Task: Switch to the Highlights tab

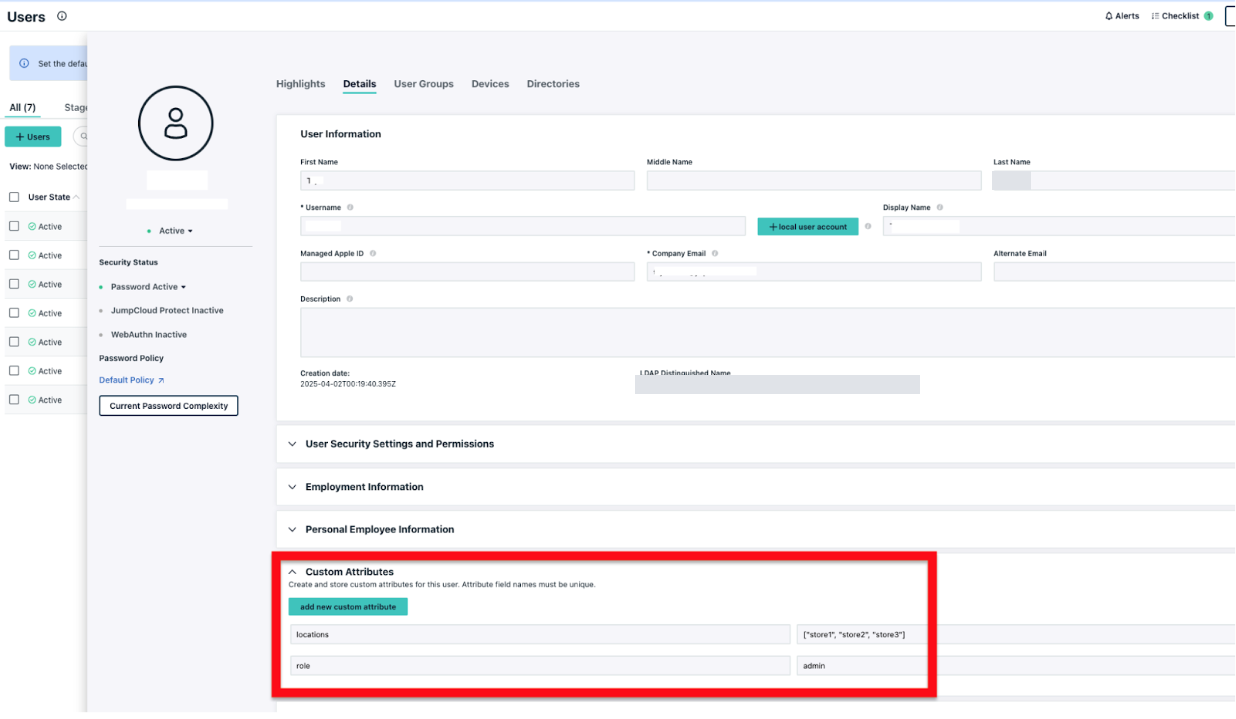Action: 301,84
